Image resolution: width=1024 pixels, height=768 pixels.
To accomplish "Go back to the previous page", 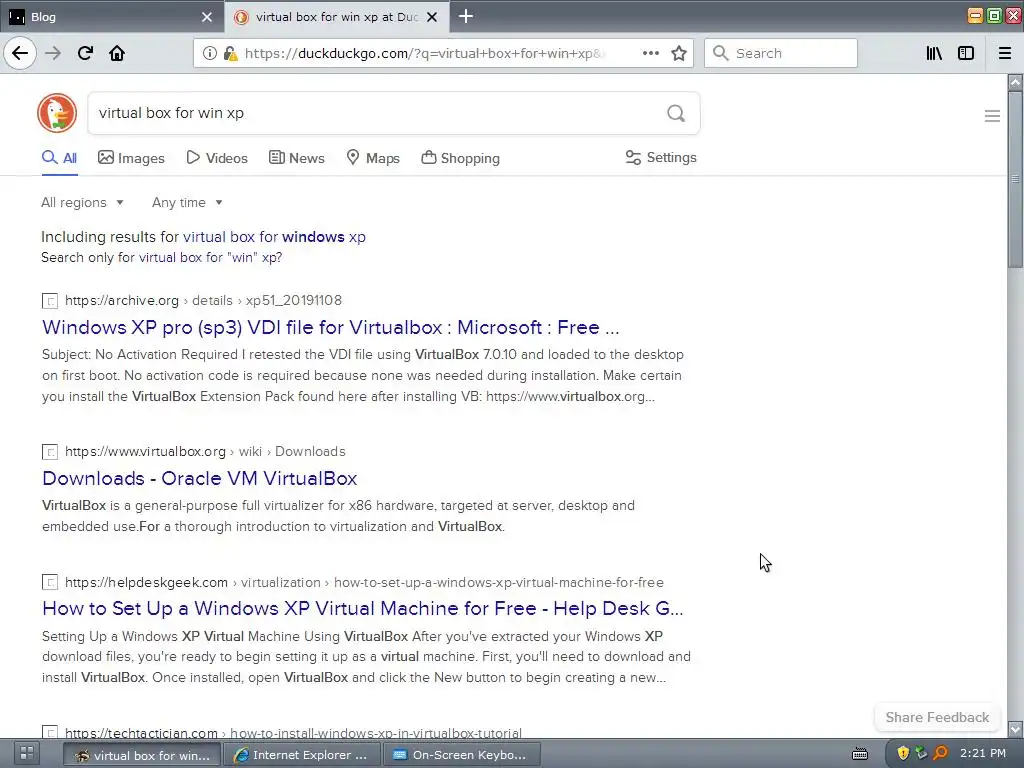I will (x=20, y=53).
